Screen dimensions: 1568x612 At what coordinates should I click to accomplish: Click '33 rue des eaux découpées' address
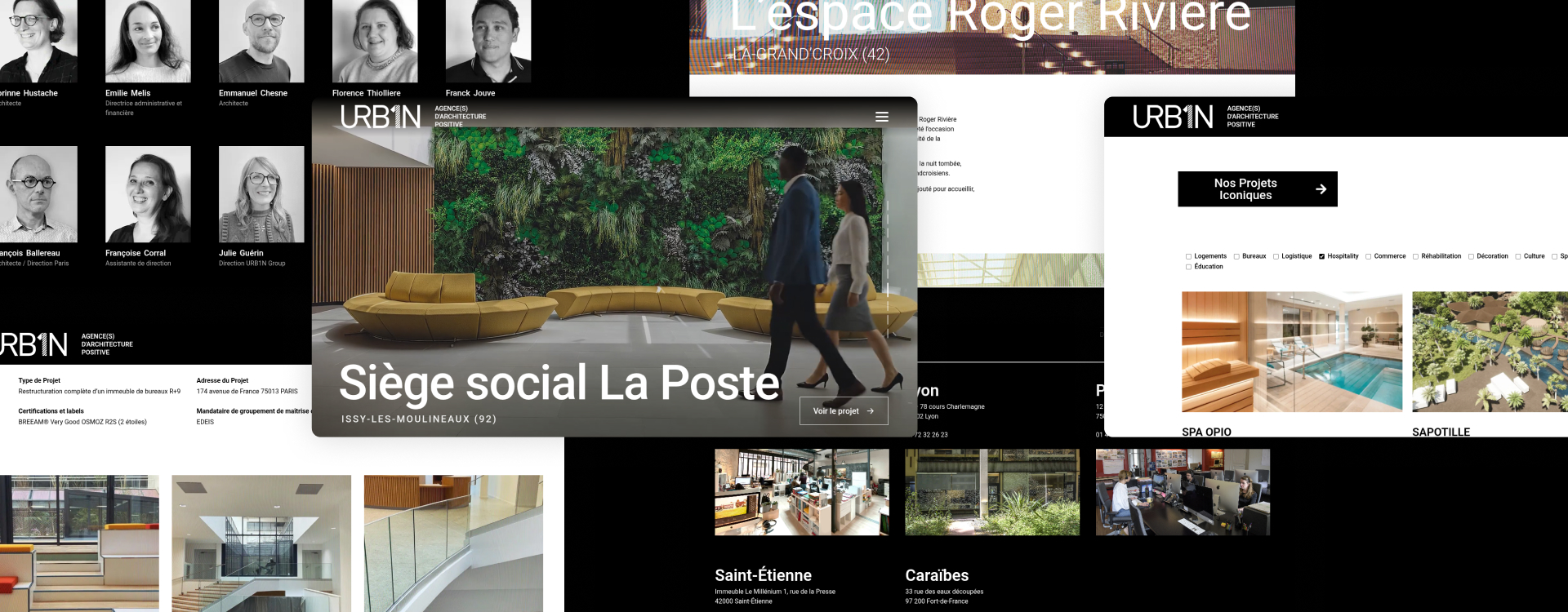tap(944, 592)
